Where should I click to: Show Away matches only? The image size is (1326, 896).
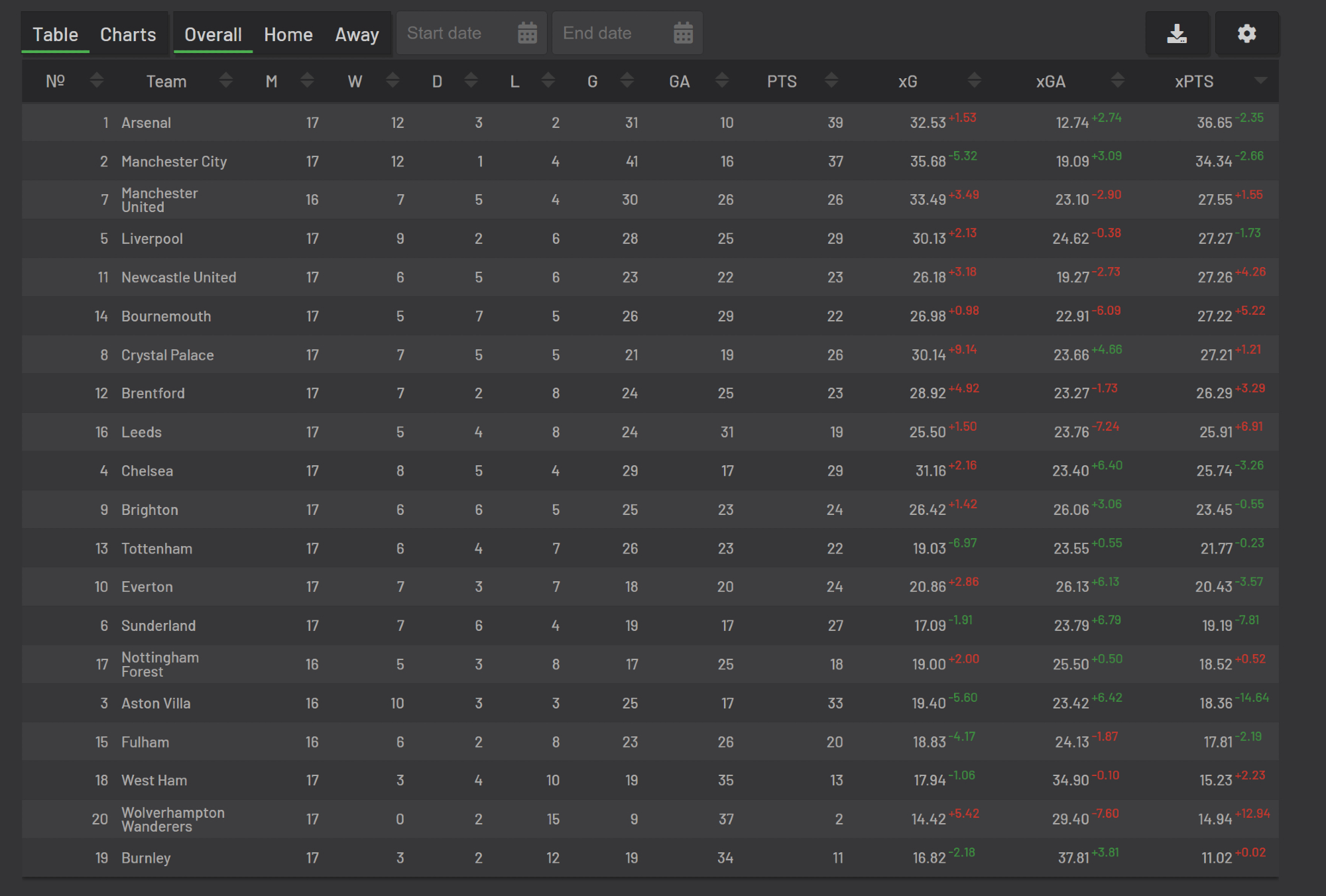pyautogui.click(x=357, y=34)
